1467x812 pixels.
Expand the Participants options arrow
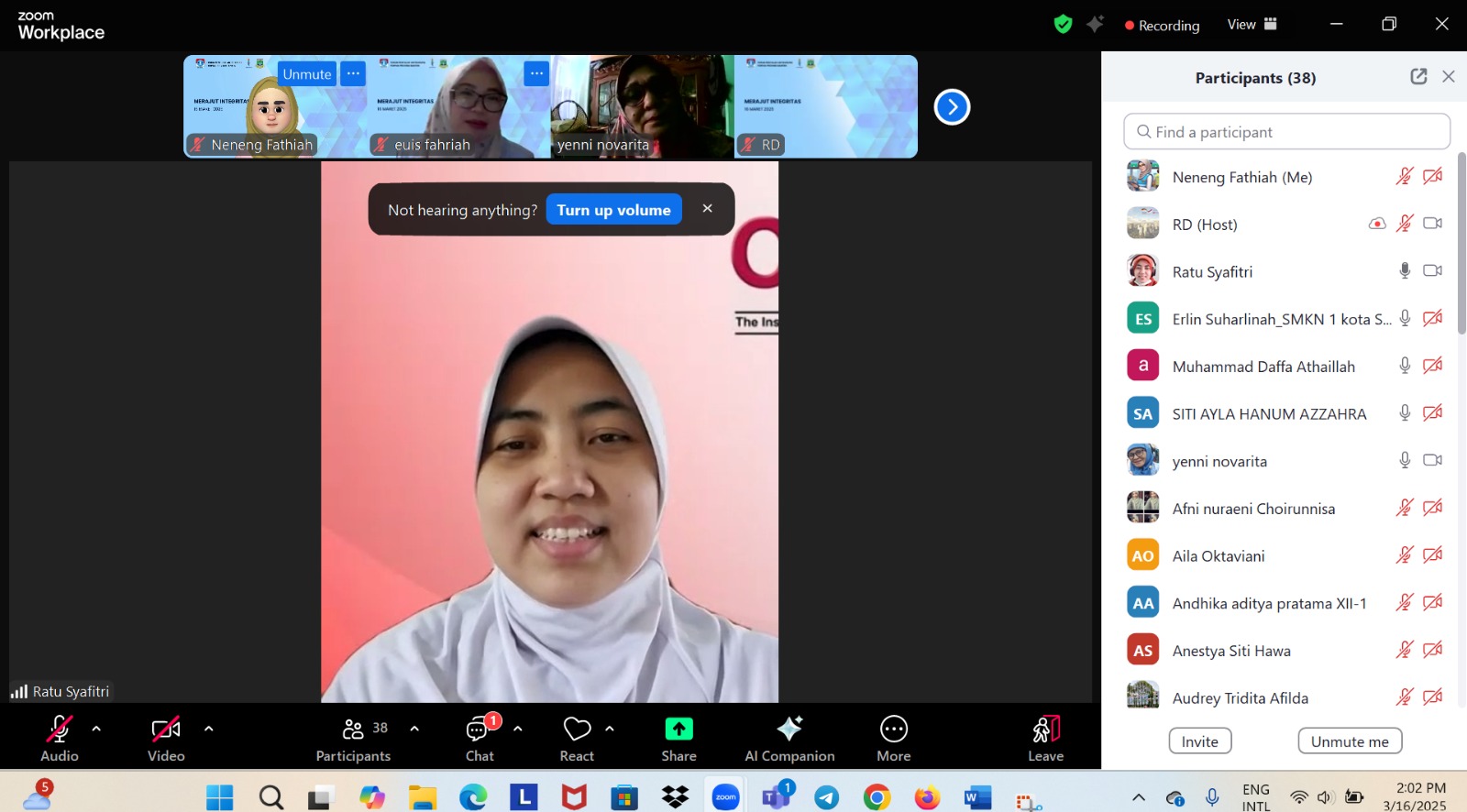tap(414, 729)
